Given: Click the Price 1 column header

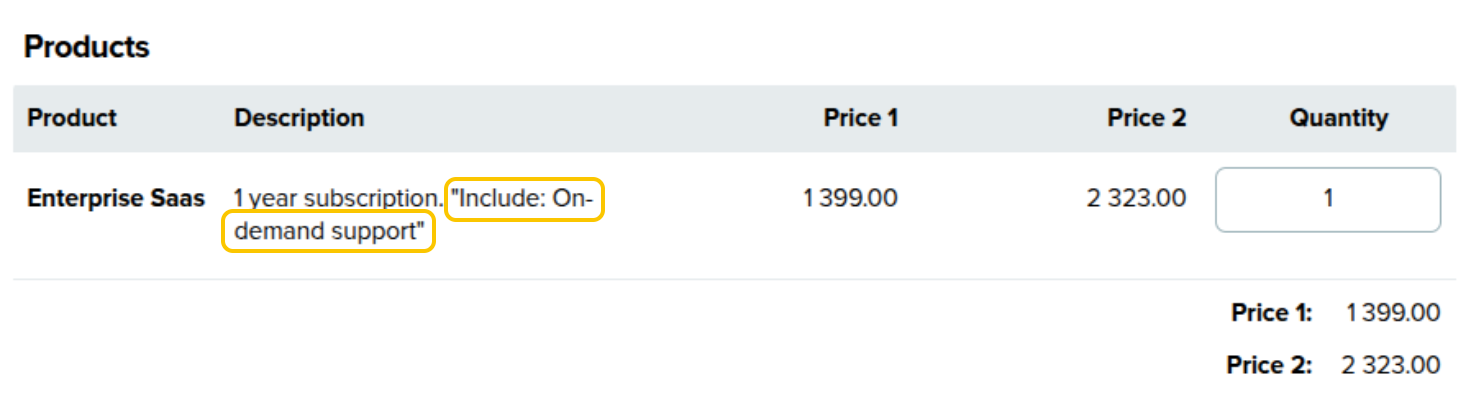Looking at the screenshot, I should [861, 118].
